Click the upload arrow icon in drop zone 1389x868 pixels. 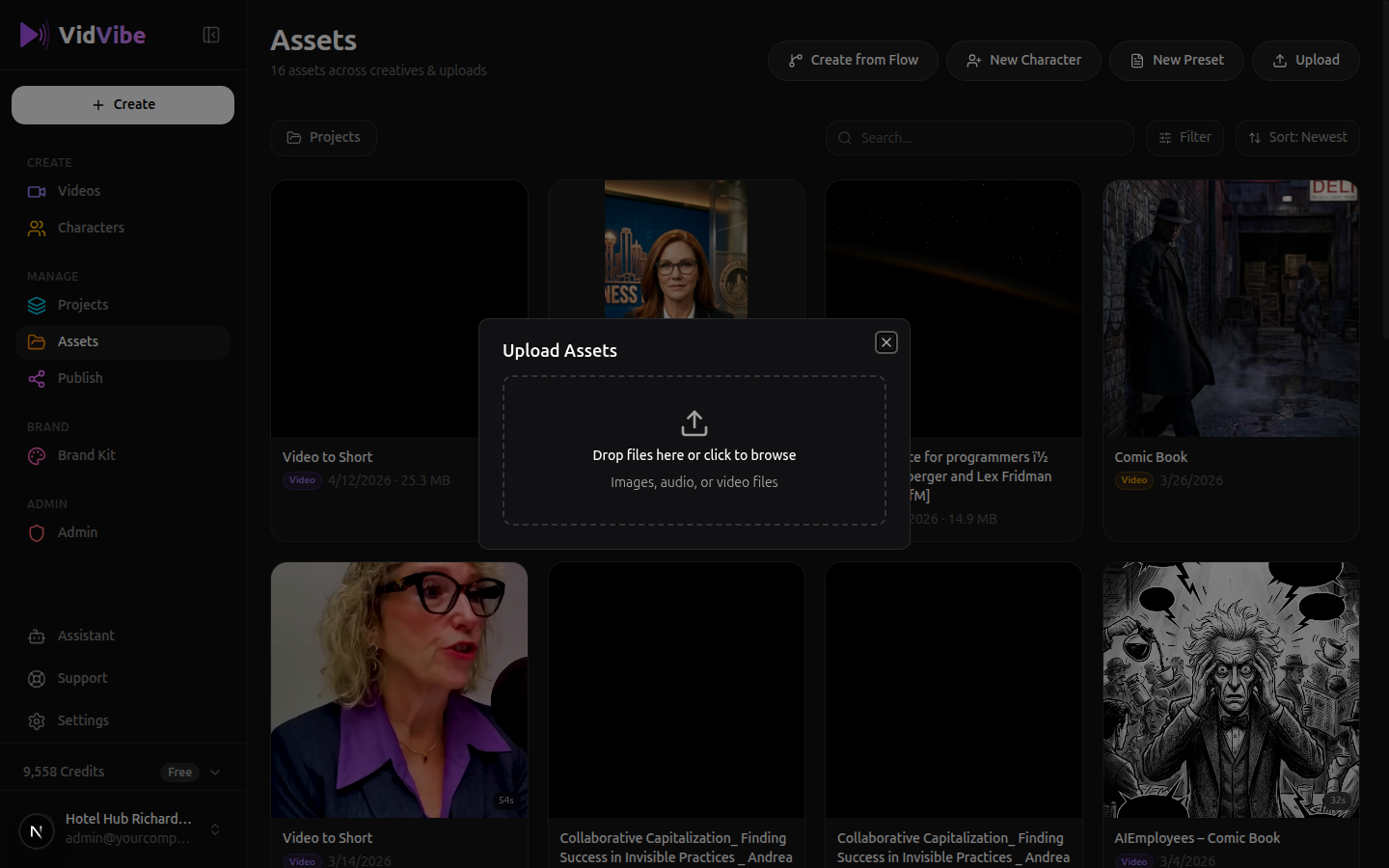694,423
